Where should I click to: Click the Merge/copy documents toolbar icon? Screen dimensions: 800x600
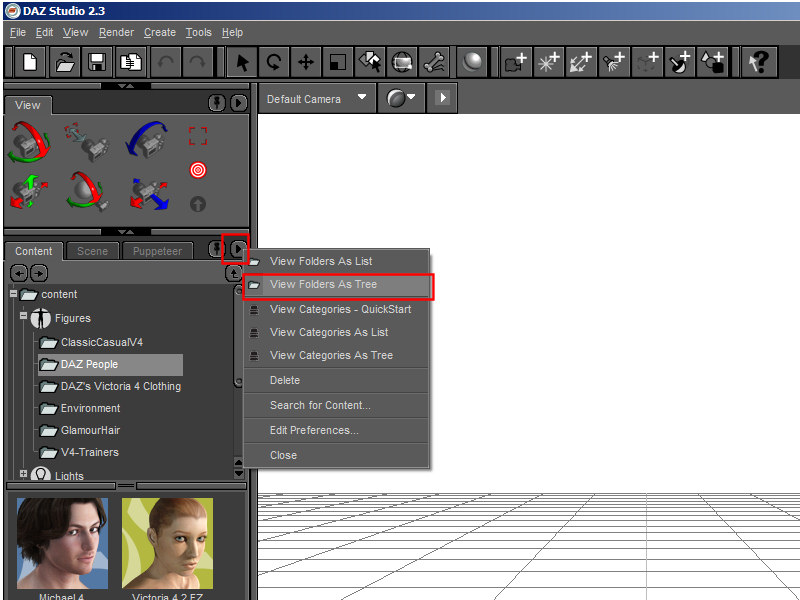[130, 62]
